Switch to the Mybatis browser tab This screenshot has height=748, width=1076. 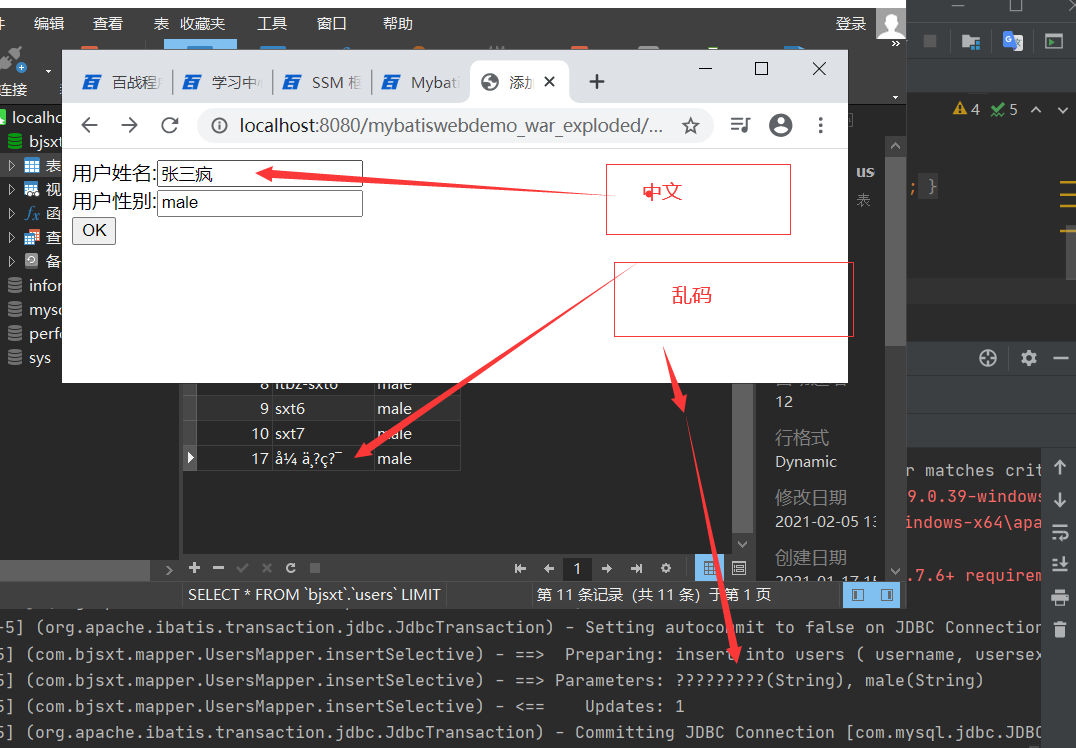(421, 82)
